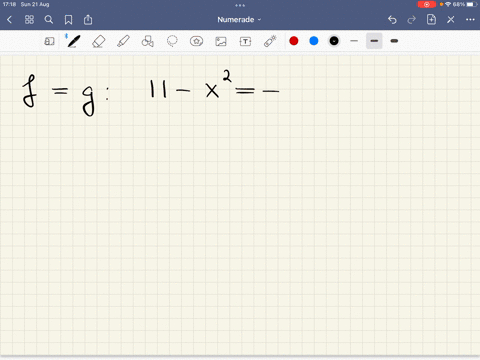Tap the three-dot multitasking handle
480x360 pixels.
tap(240, 5)
